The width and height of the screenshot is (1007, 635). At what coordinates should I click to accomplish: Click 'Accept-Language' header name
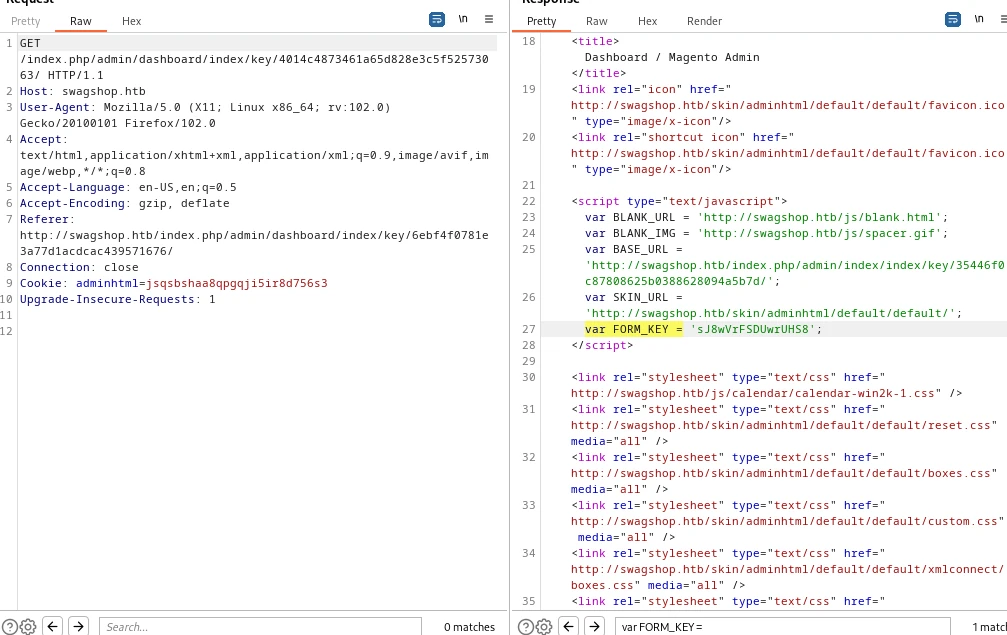[x=72, y=187]
